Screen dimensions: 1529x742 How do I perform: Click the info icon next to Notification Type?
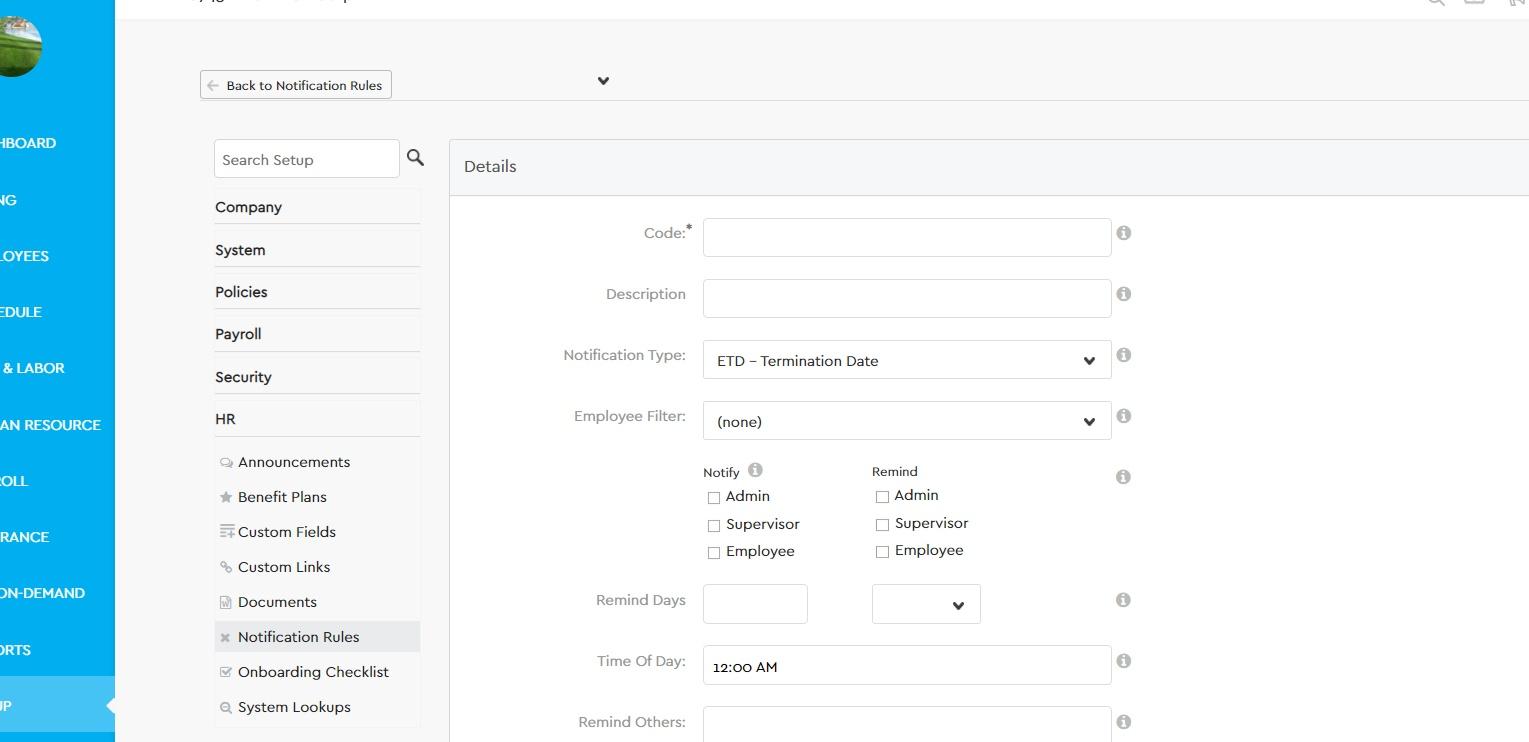coord(1123,355)
